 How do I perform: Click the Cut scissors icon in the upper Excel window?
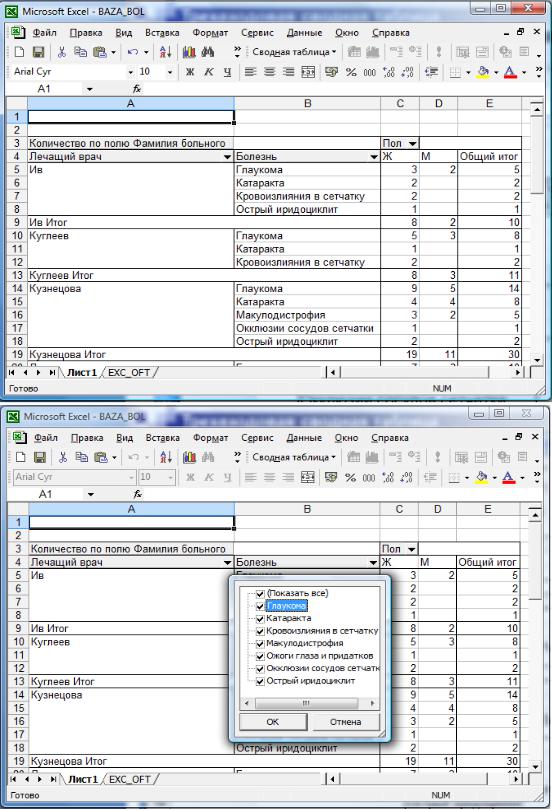pos(62,52)
